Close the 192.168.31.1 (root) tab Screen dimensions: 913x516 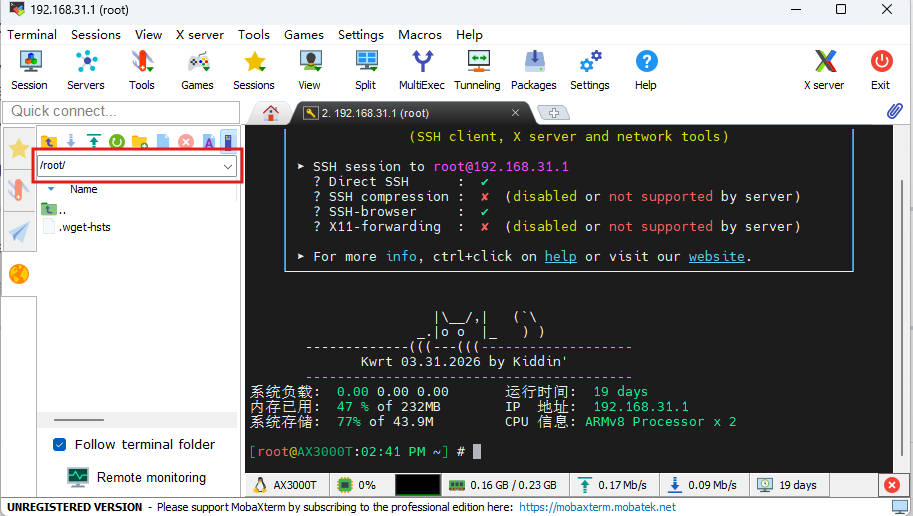click(x=515, y=112)
